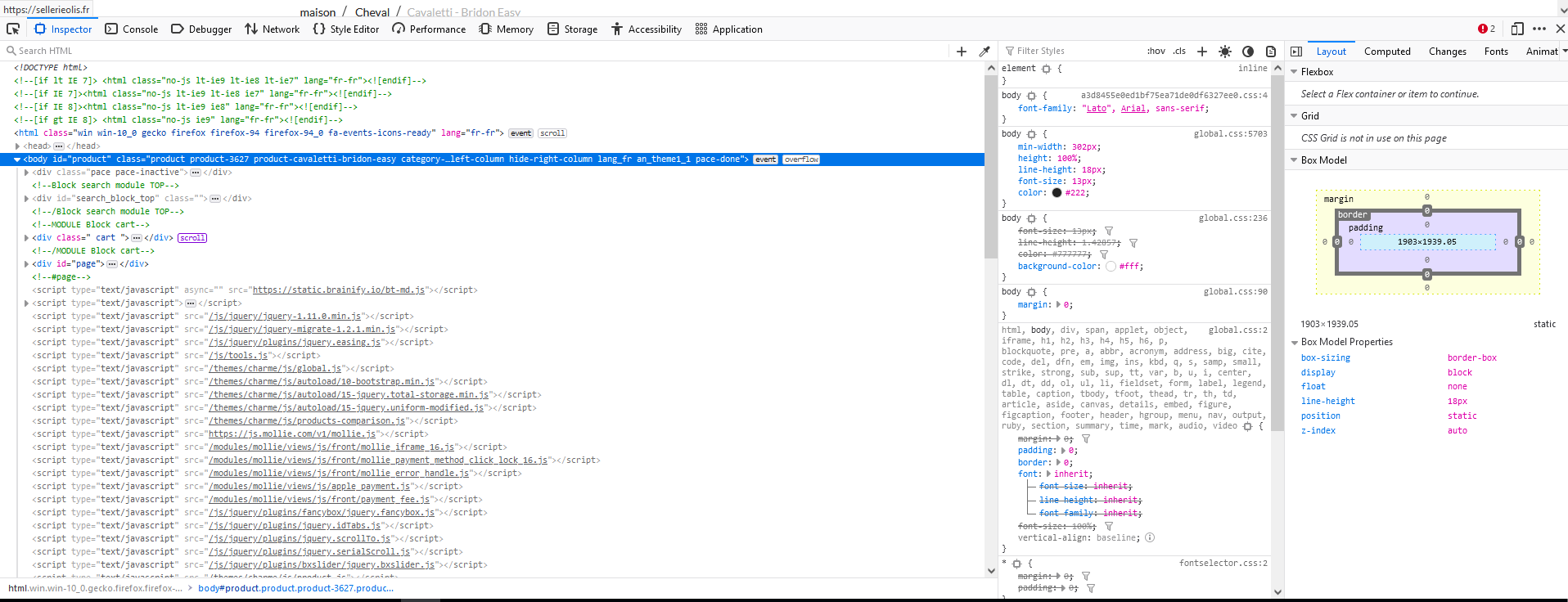Image resolution: width=1568 pixels, height=602 pixels.
Task: Switch to the Console panel
Action: pyautogui.click(x=132, y=29)
